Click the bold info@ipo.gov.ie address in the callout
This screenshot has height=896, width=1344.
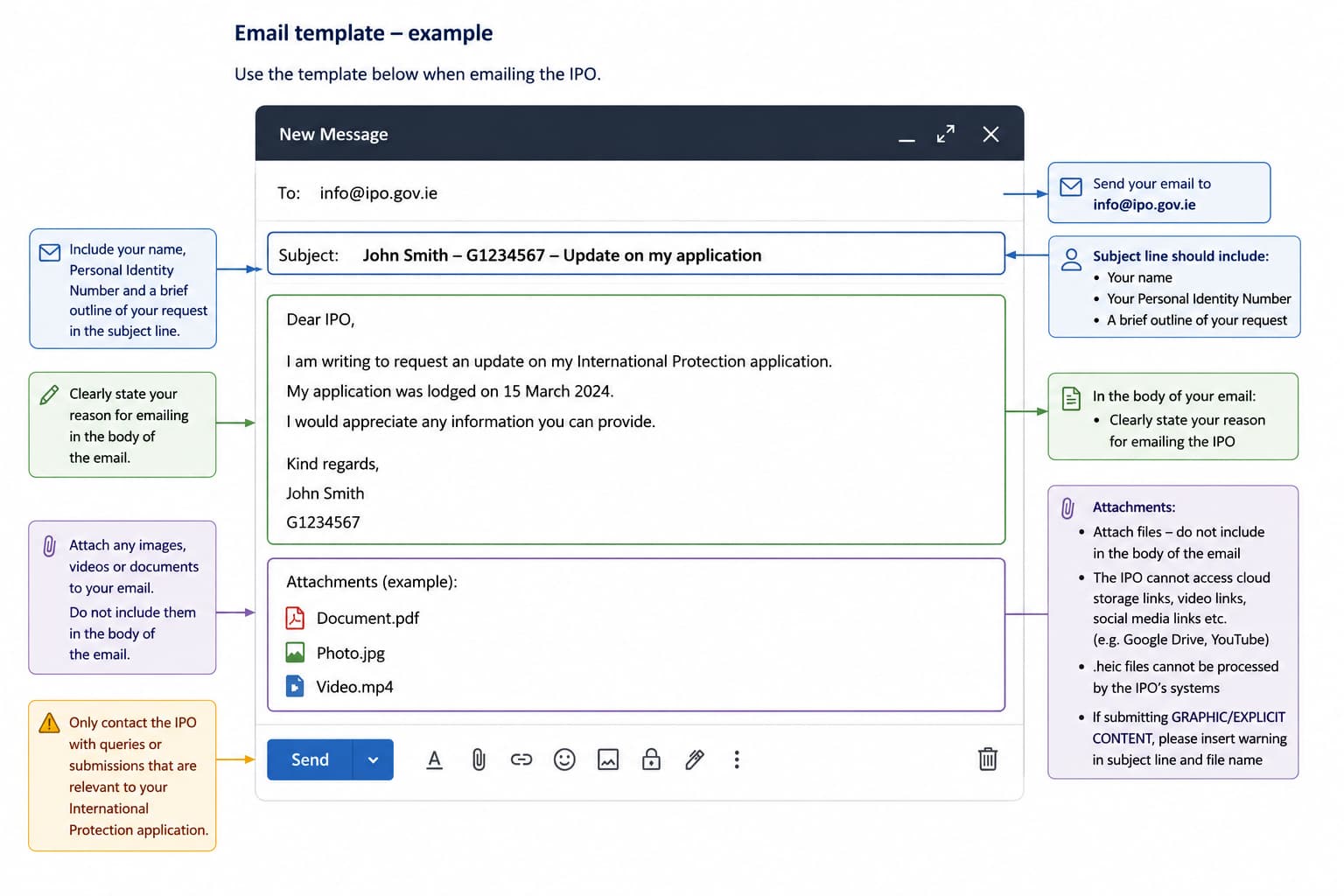click(x=1144, y=205)
